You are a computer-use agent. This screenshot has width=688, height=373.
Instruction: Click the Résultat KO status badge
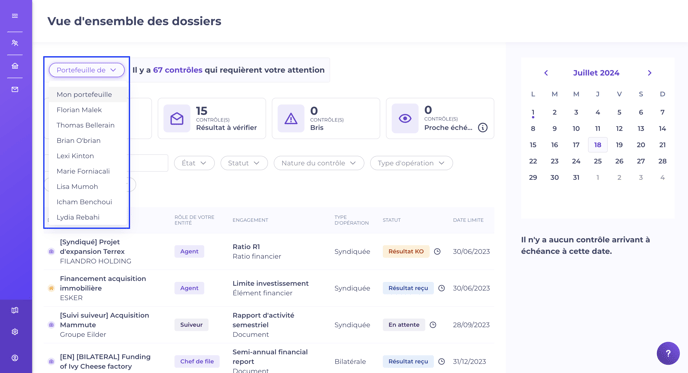pos(406,251)
